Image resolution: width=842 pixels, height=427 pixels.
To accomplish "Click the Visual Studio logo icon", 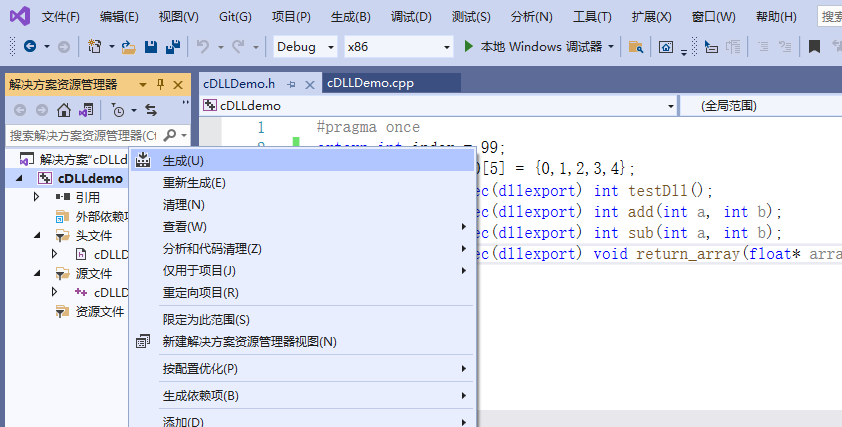I will (x=20, y=16).
